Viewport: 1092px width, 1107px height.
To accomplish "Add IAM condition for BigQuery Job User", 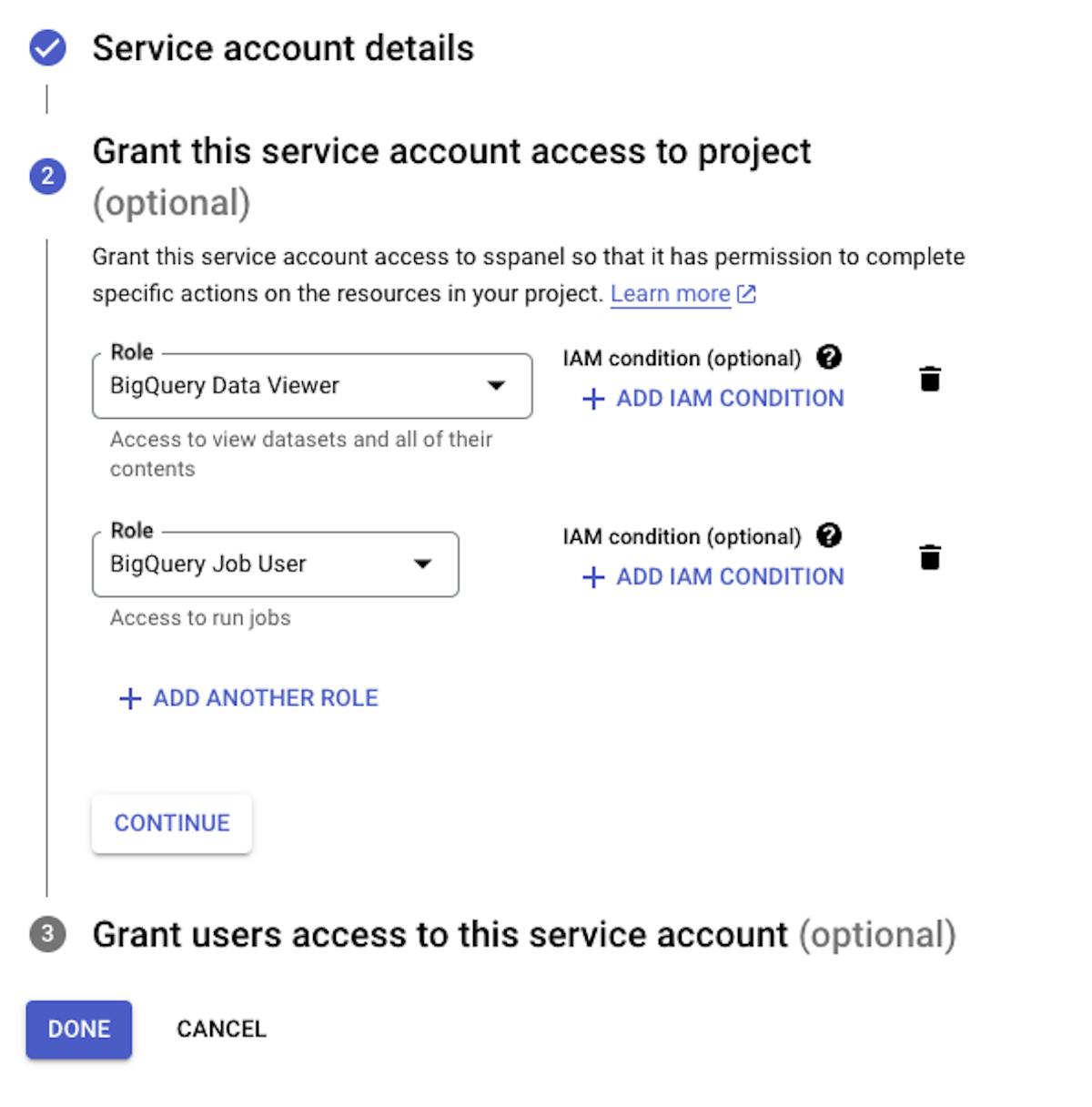I will pos(713,577).
